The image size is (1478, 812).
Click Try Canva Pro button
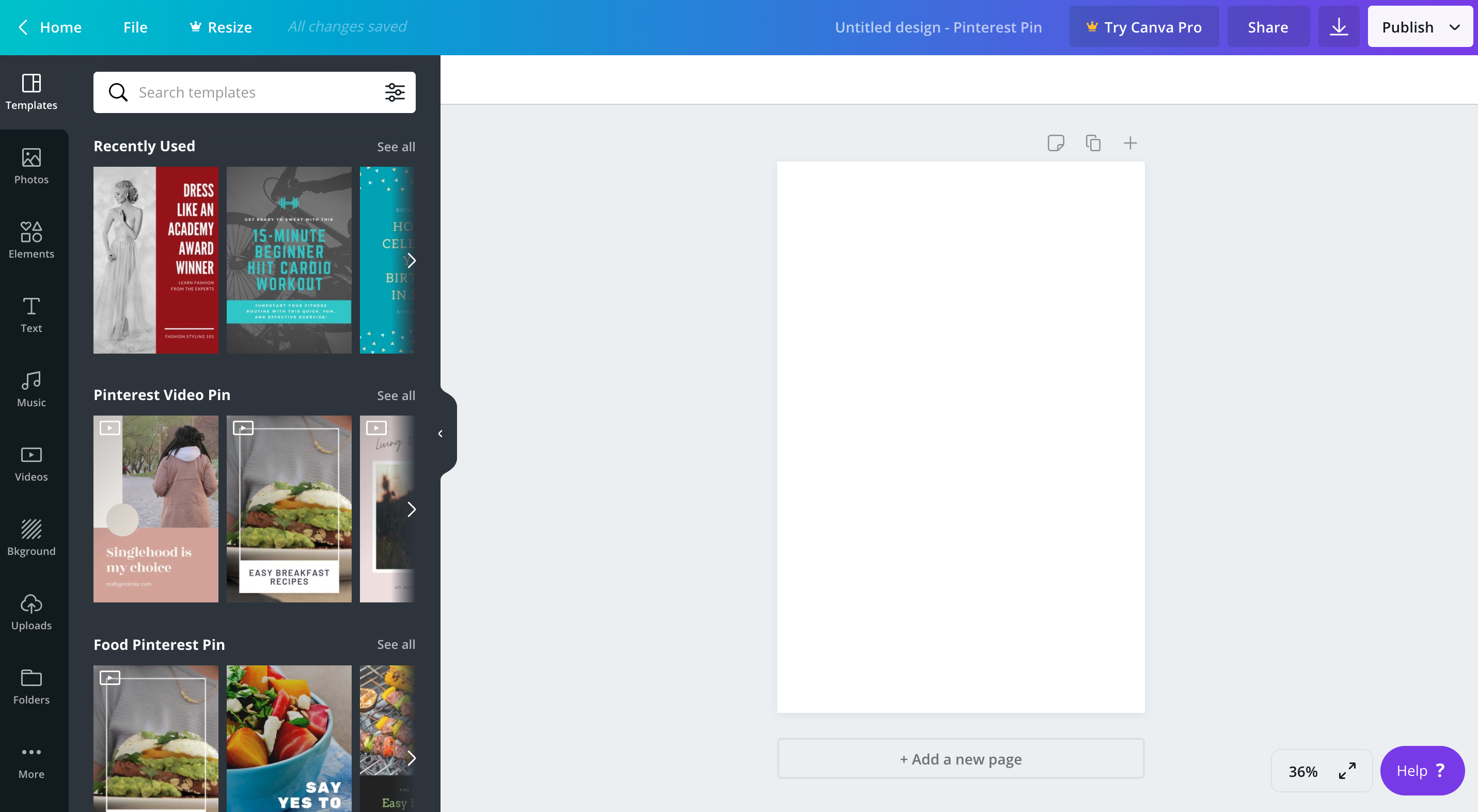tap(1144, 27)
